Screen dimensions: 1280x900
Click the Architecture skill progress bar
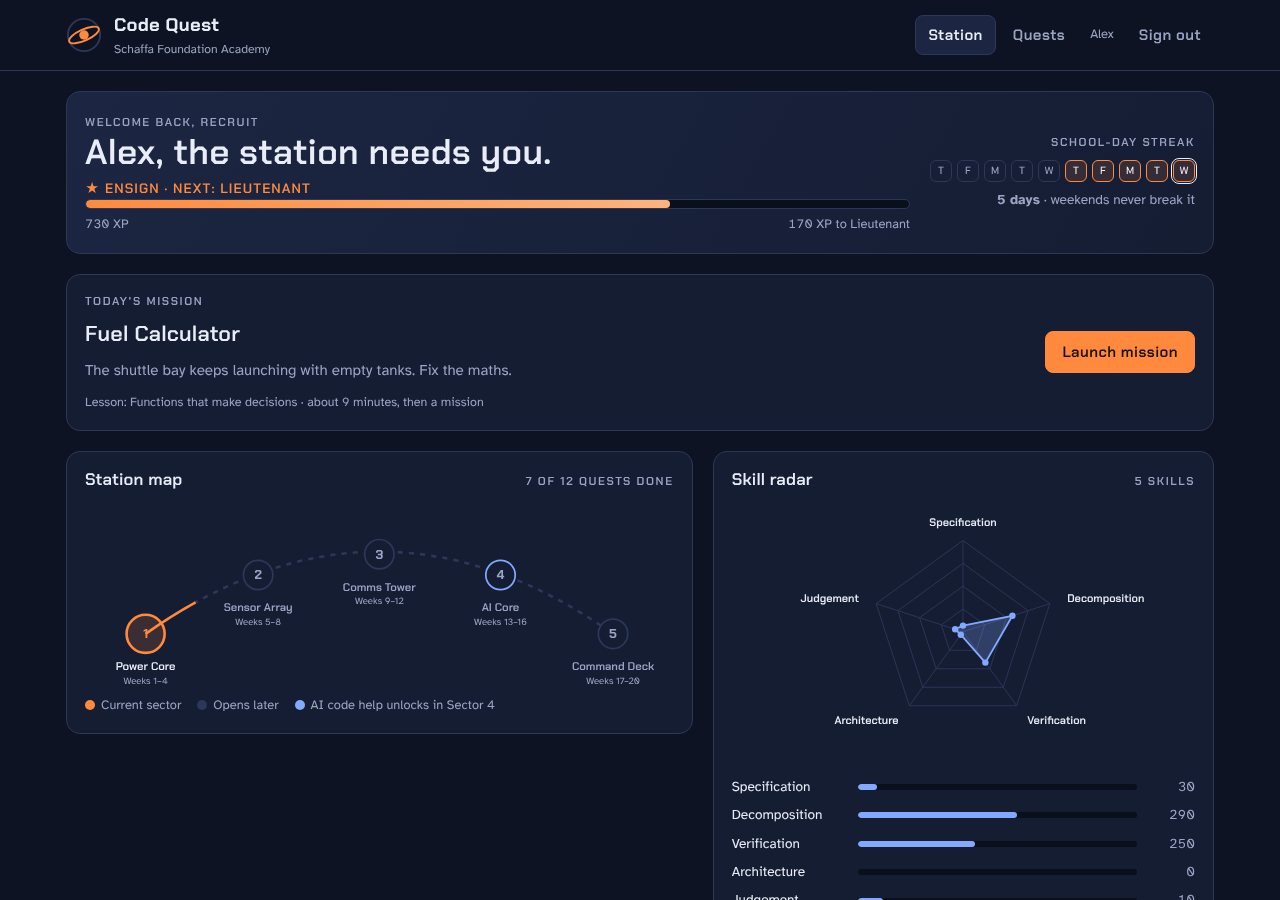click(x=997, y=872)
